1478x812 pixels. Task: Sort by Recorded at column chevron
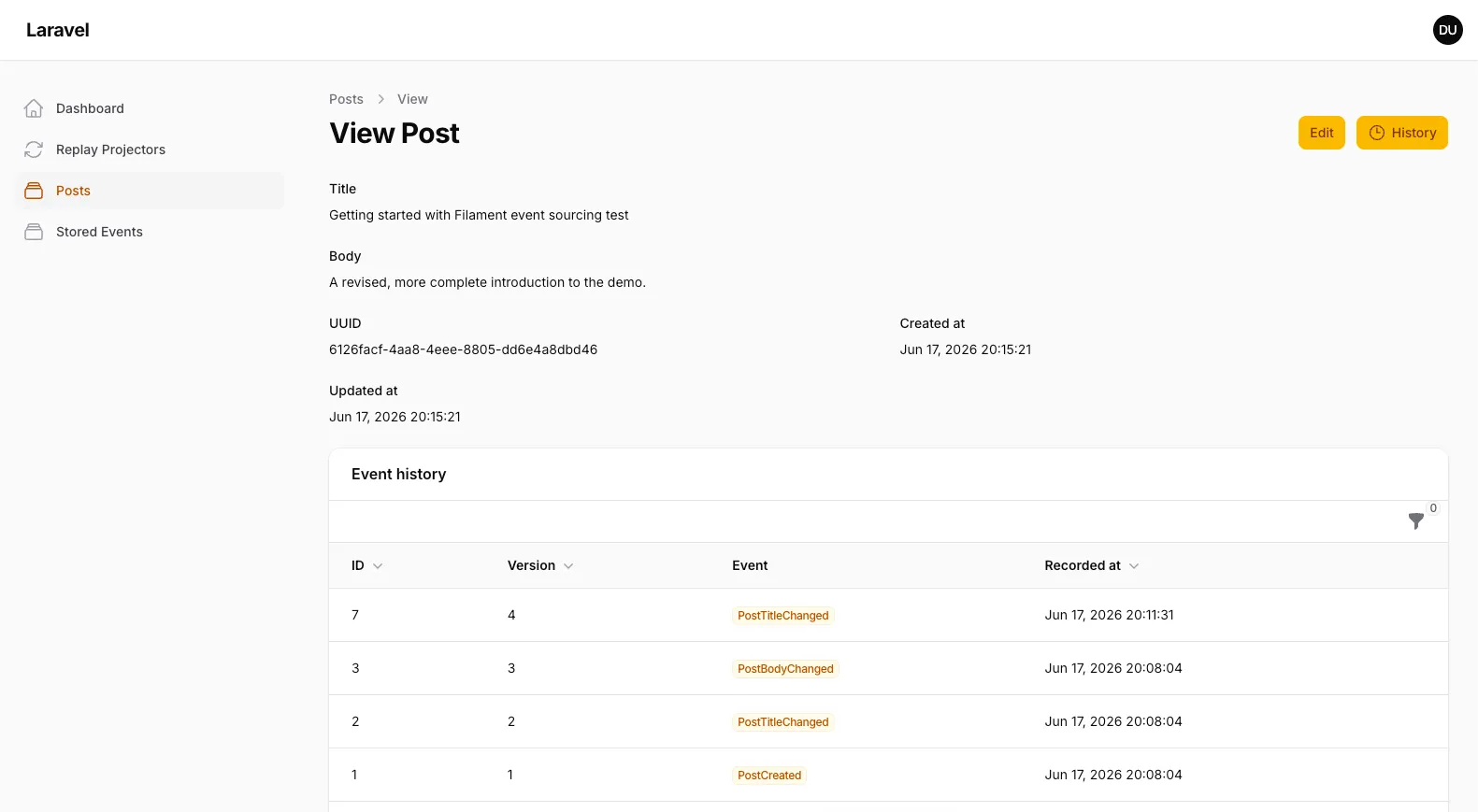click(1134, 566)
